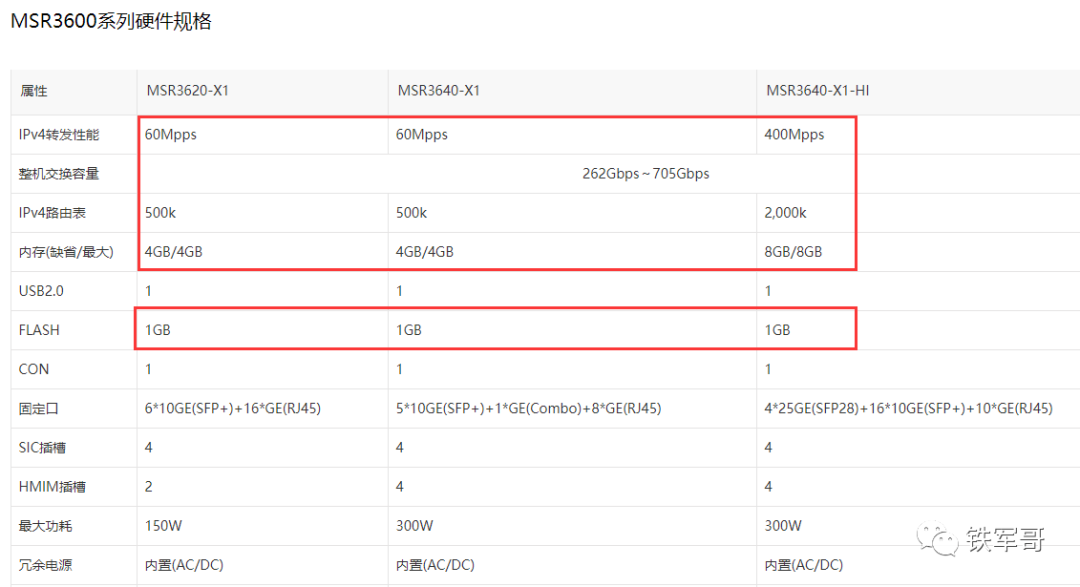Select "60Mpps" under MSR3640-X1
1080x587 pixels.
pyautogui.click(x=422, y=135)
